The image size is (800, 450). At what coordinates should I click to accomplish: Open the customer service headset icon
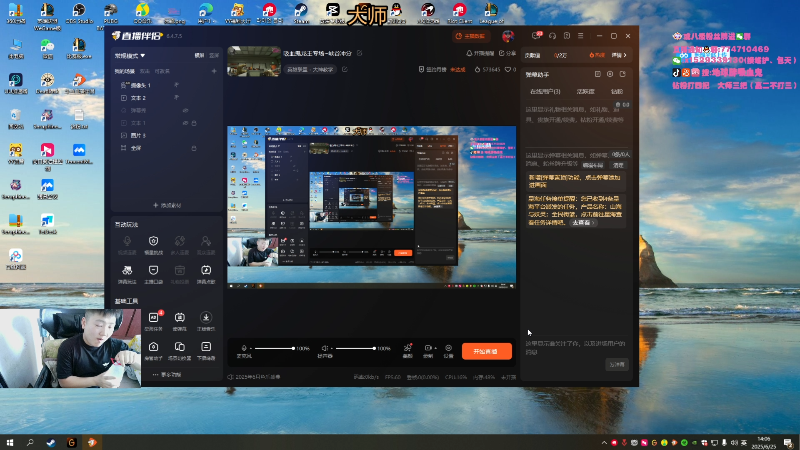pos(553,36)
